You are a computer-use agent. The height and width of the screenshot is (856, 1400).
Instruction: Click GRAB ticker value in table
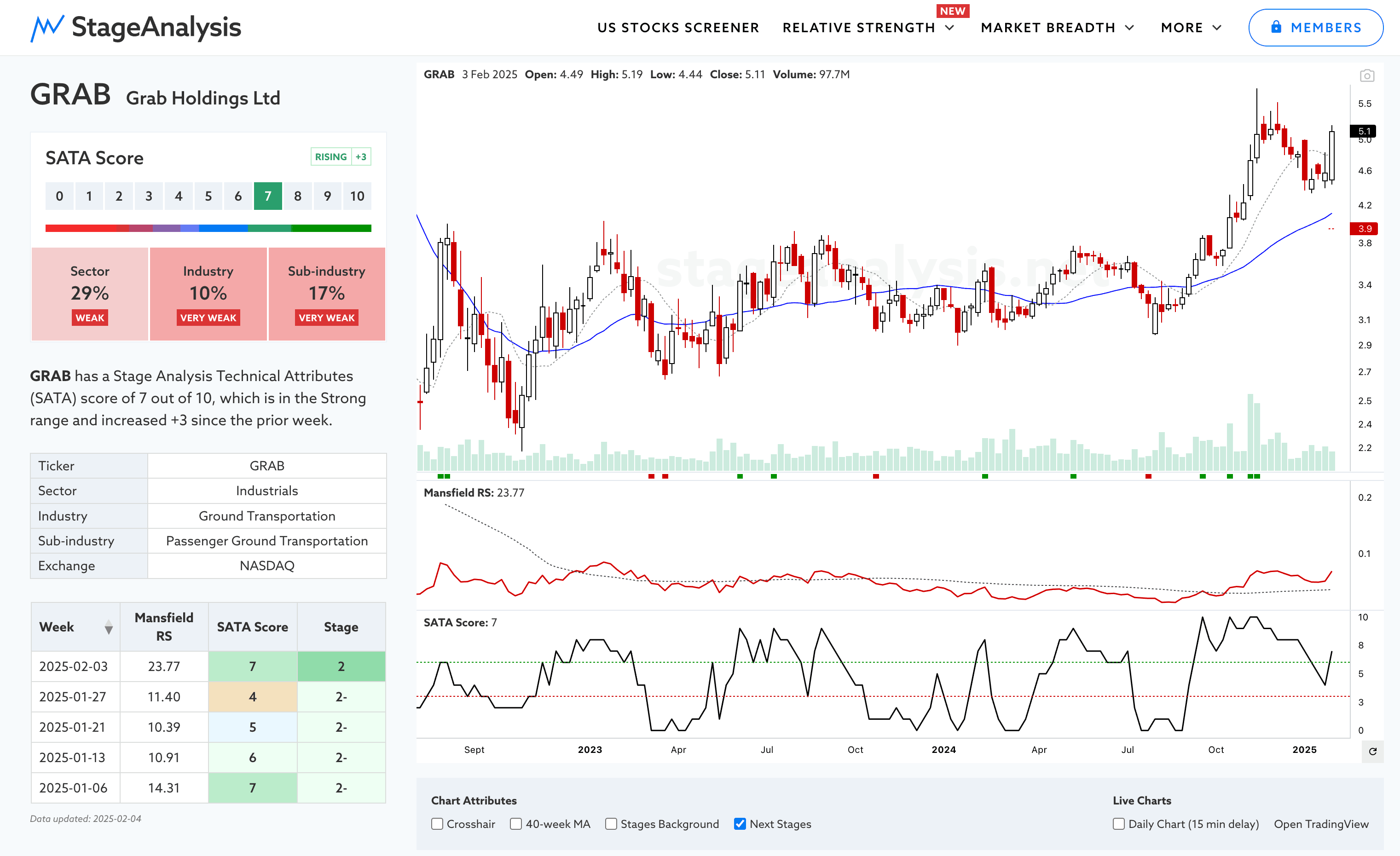pos(266,466)
